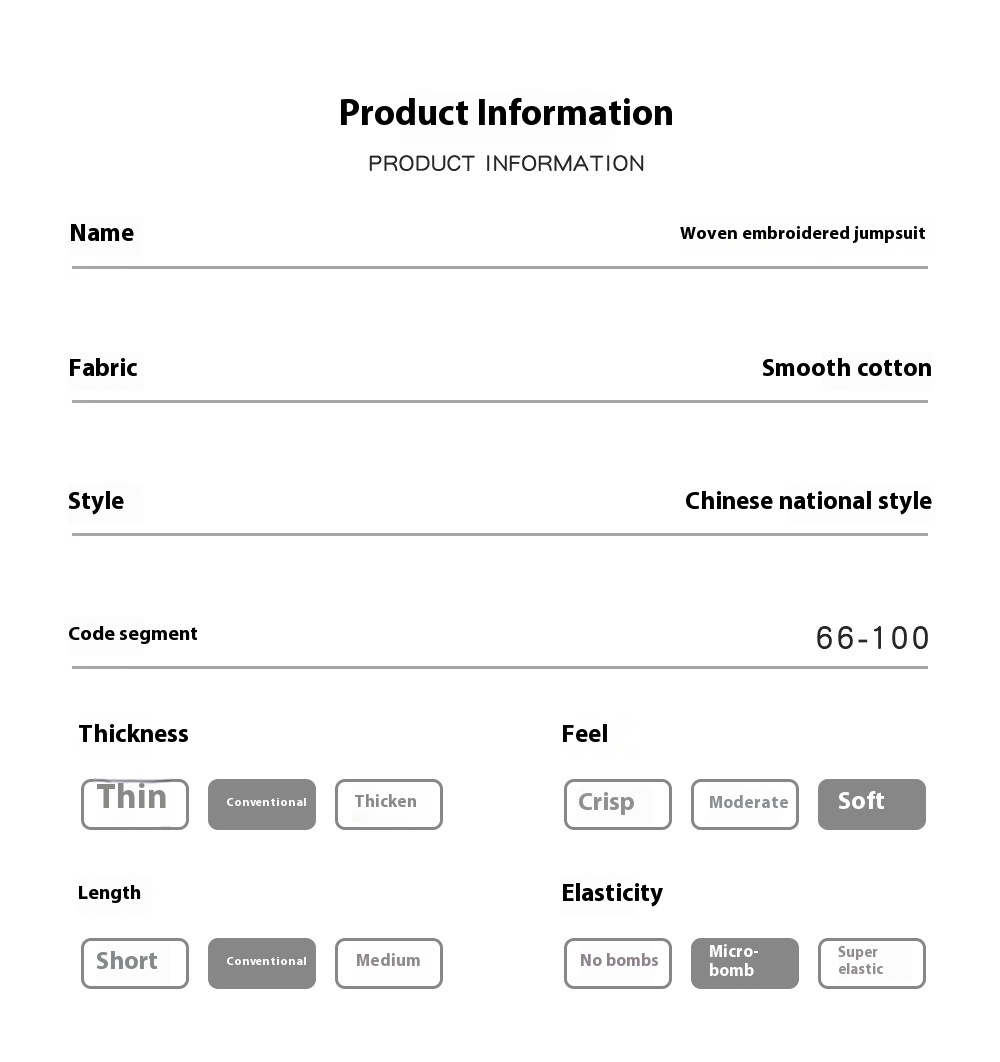Viewport: 1000px width, 1062px height.
Task: Click the Code segment label
Action: pyautogui.click(x=133, y=634)
